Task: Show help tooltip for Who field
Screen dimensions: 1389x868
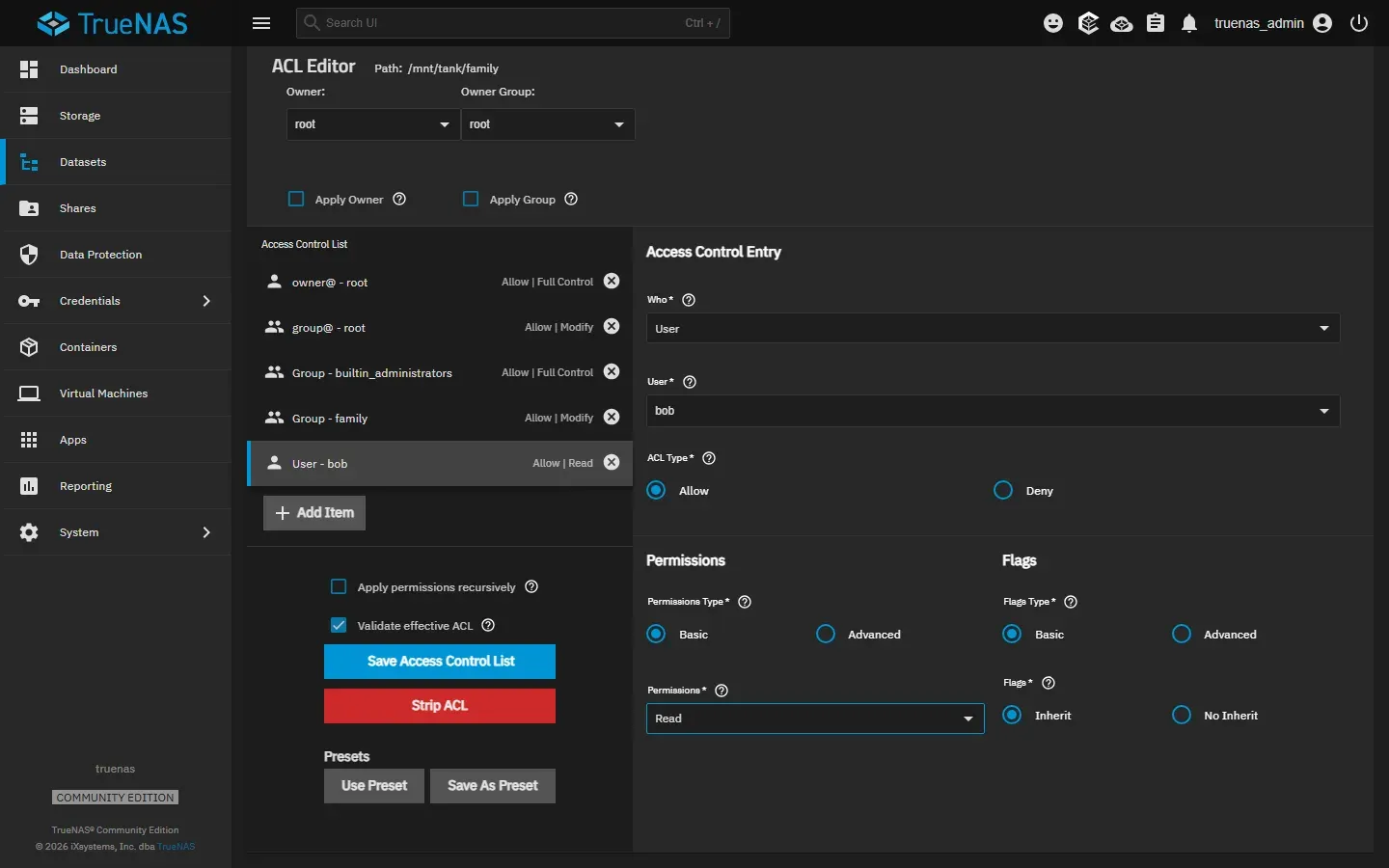Action: point(689,300)
